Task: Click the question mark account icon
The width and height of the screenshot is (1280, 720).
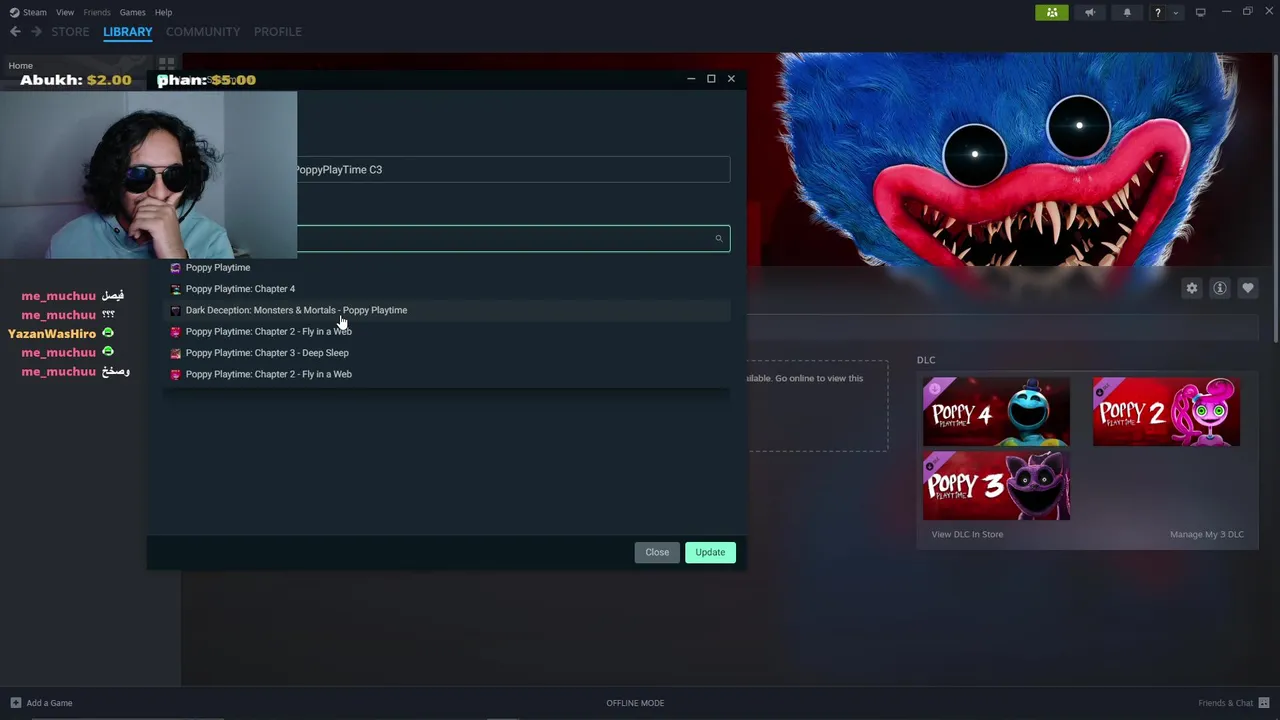Action: point(1157,12)
